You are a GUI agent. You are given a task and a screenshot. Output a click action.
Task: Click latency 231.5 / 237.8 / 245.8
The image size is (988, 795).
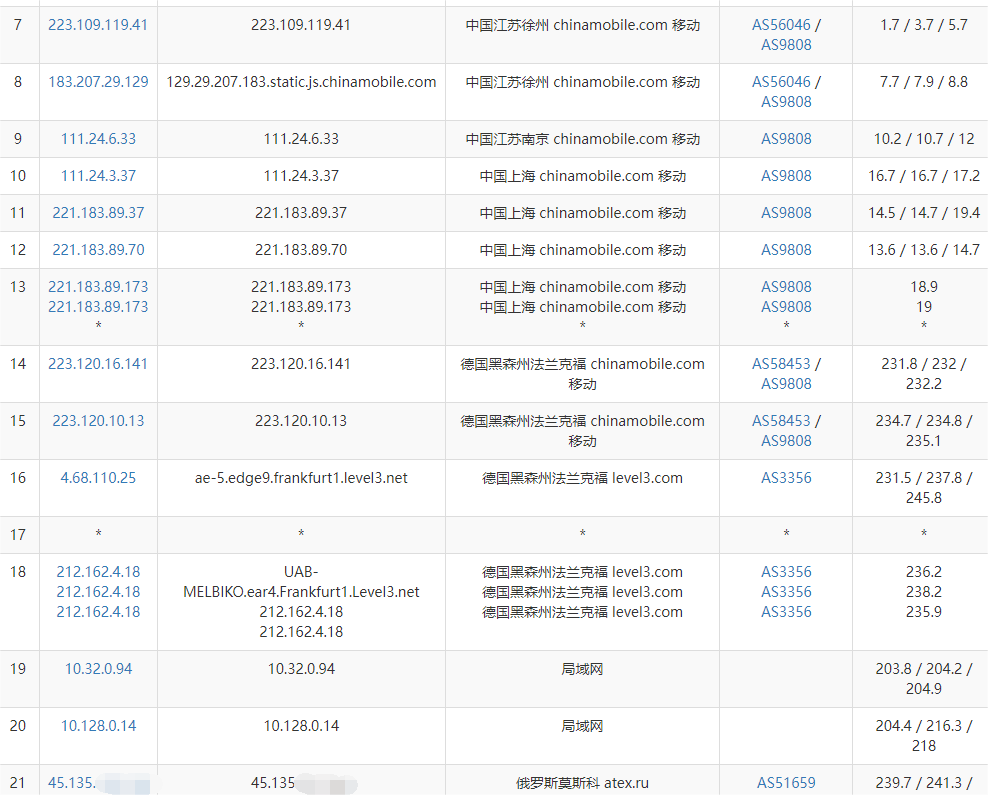[x=924, y=488]
